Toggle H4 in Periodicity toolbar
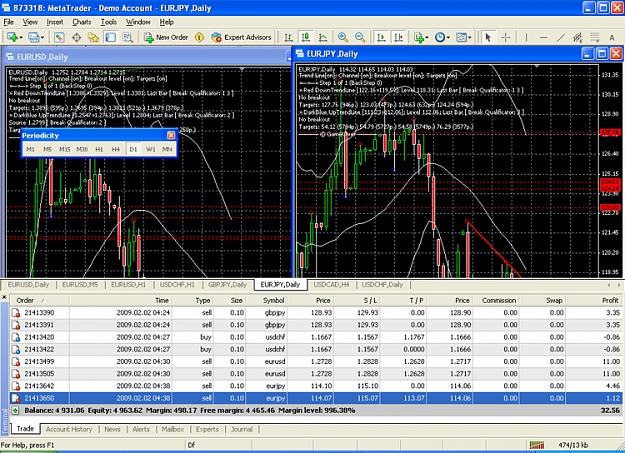 [116, 149]
